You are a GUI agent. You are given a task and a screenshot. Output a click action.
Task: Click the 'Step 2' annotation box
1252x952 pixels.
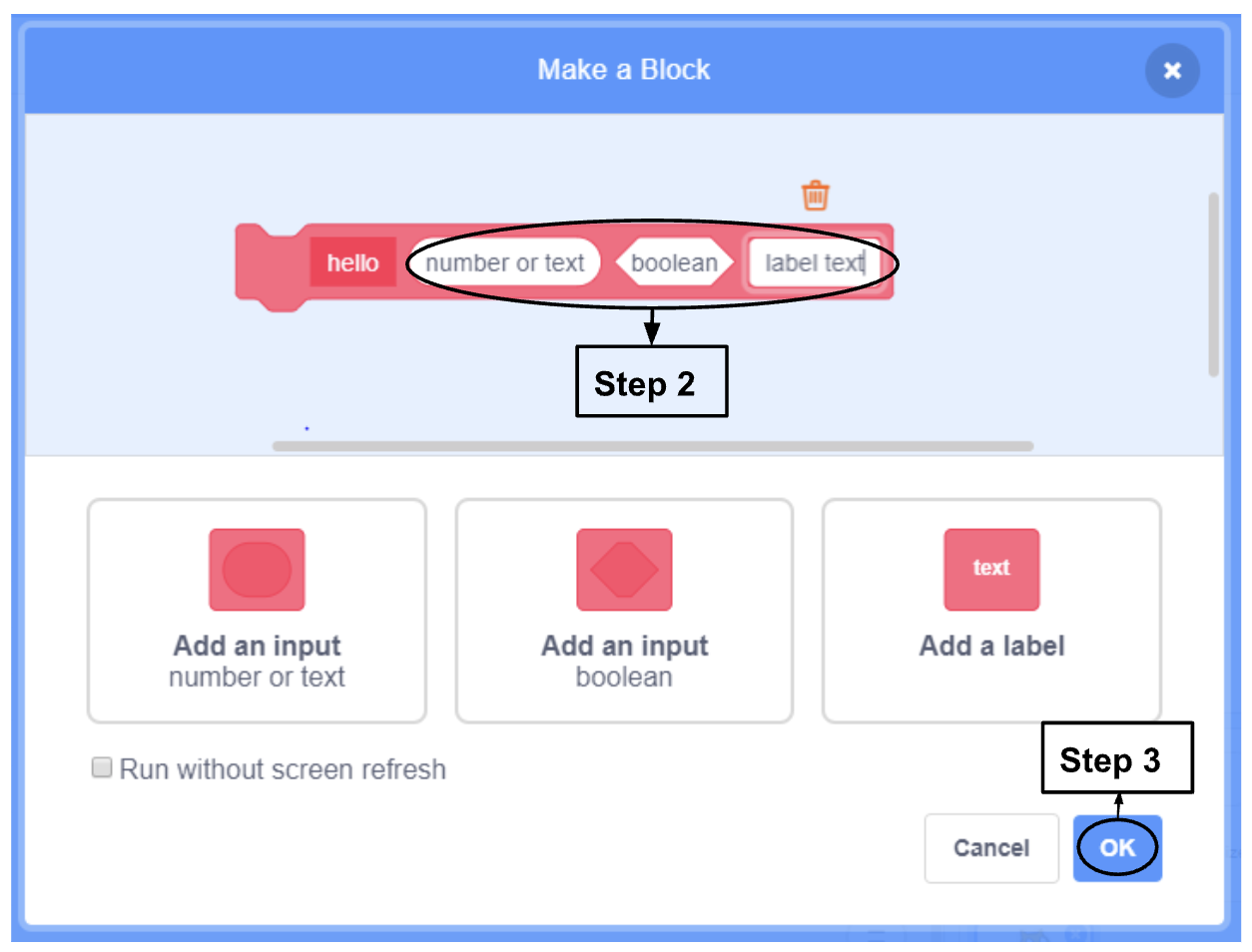651,382
